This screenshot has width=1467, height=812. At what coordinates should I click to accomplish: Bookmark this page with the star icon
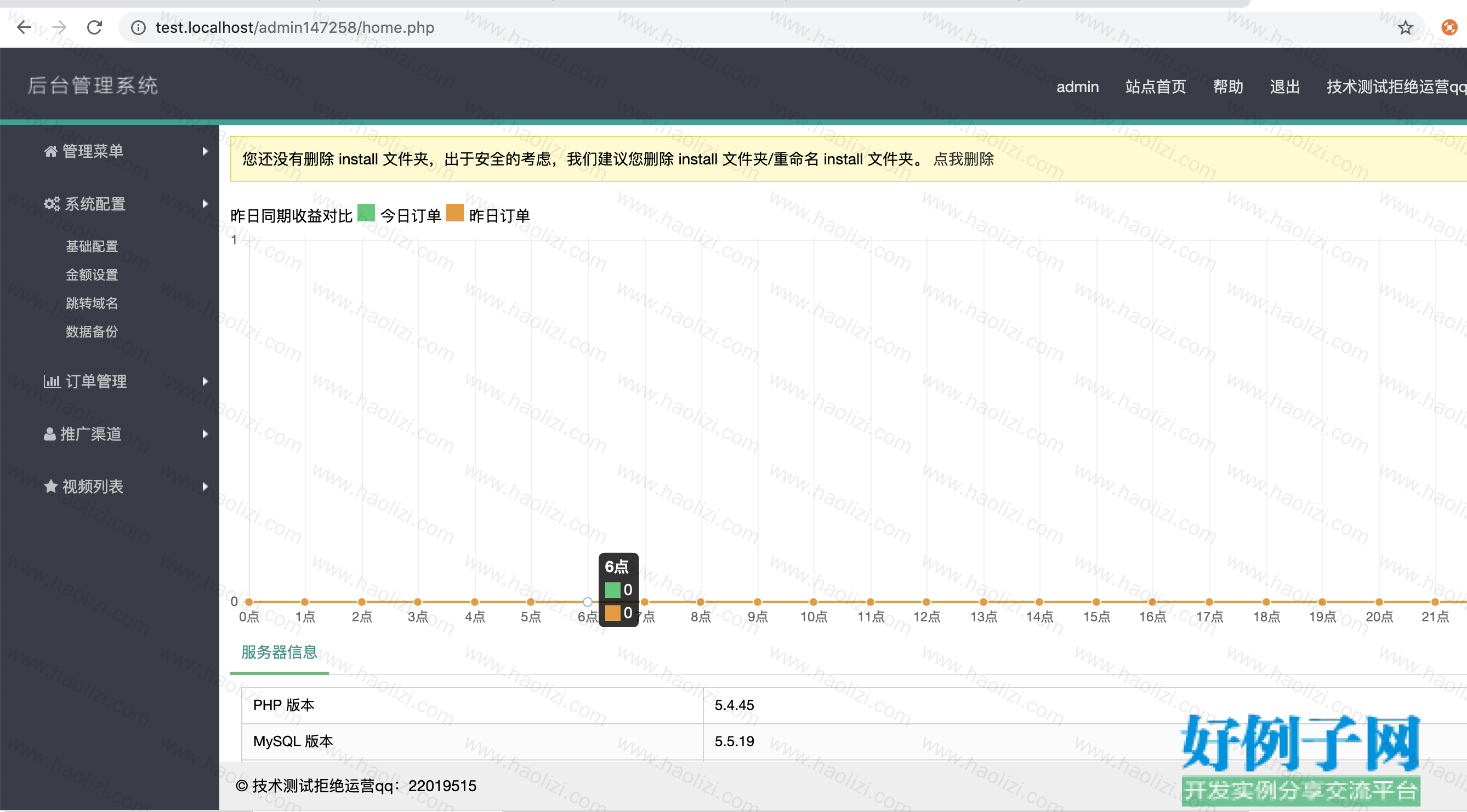tap(1405, 27)
